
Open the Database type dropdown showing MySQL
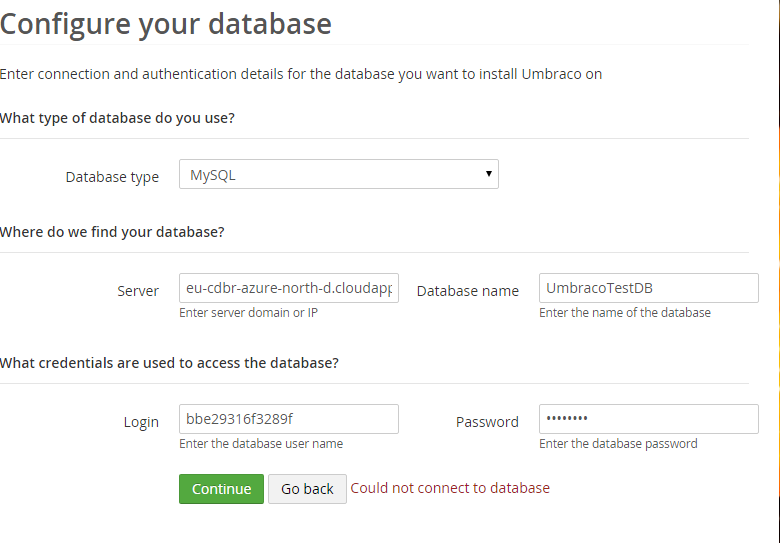coord(339,174)
